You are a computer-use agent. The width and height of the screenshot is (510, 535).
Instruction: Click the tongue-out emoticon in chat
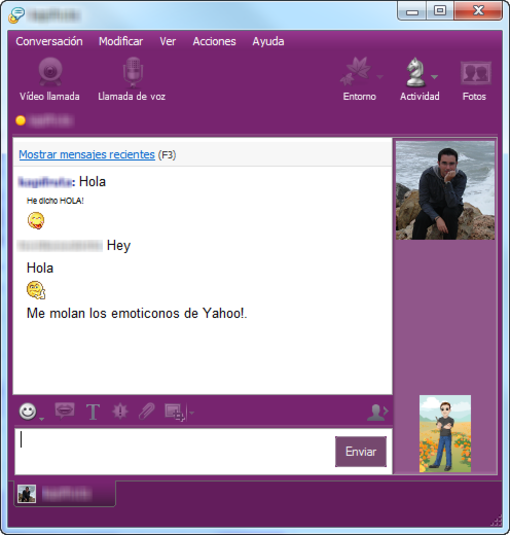pos(36,220)
